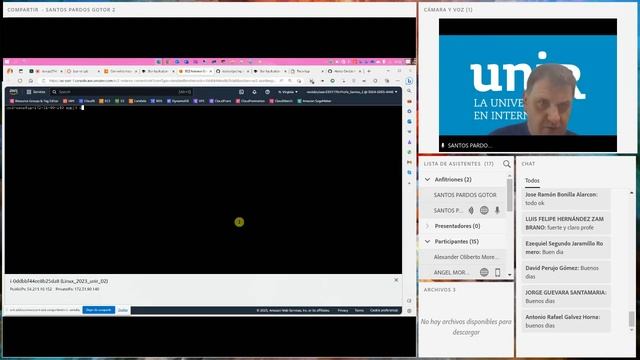Click LUIS FELIPE HERNÁNDEZ ZAMBRANO chat message

click(x=566, y=223)
